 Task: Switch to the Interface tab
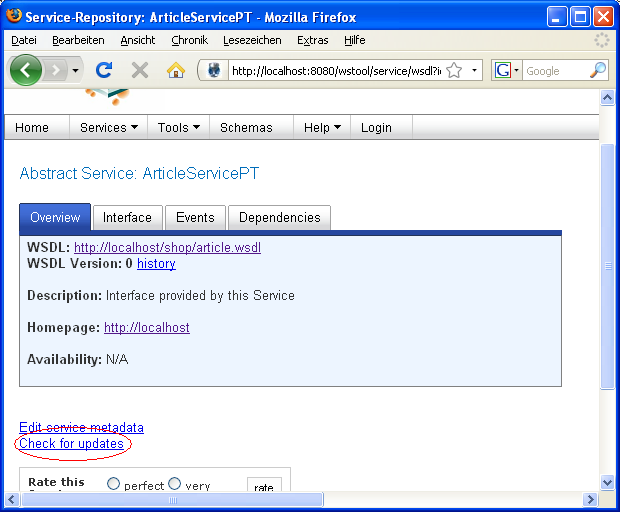(x=127, y=217)
